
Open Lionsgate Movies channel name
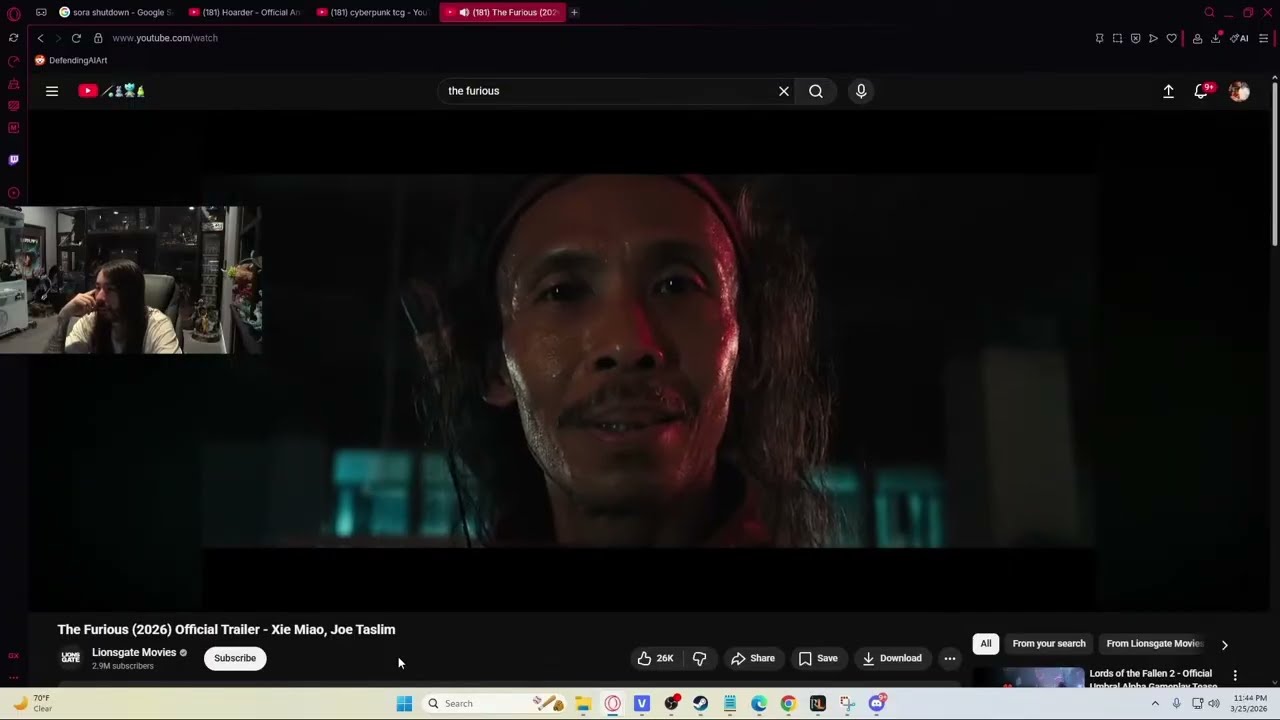tap(134, 652)
